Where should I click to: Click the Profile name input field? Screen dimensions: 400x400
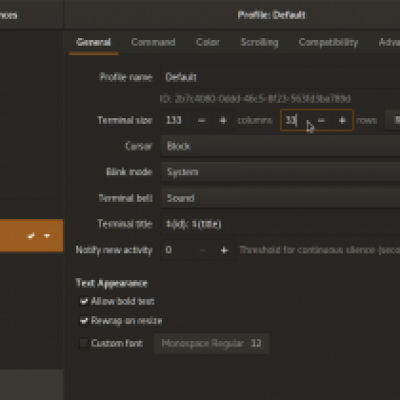(281, 77)
